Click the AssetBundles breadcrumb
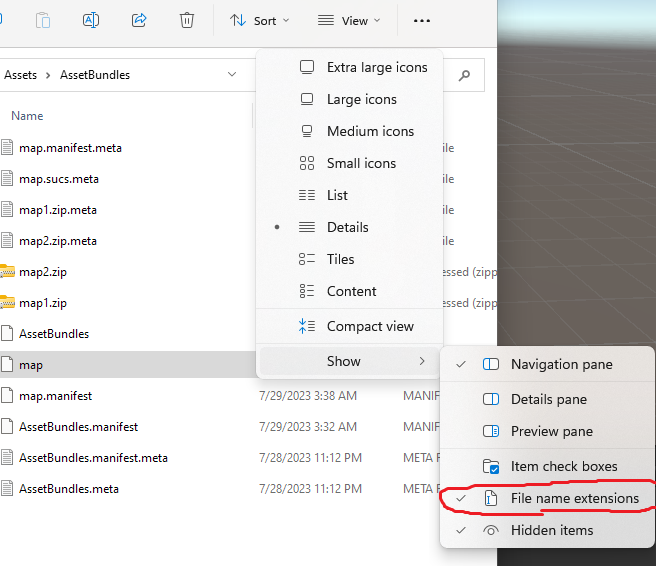This screenshot has height=566, width=656. coord(95,75)
